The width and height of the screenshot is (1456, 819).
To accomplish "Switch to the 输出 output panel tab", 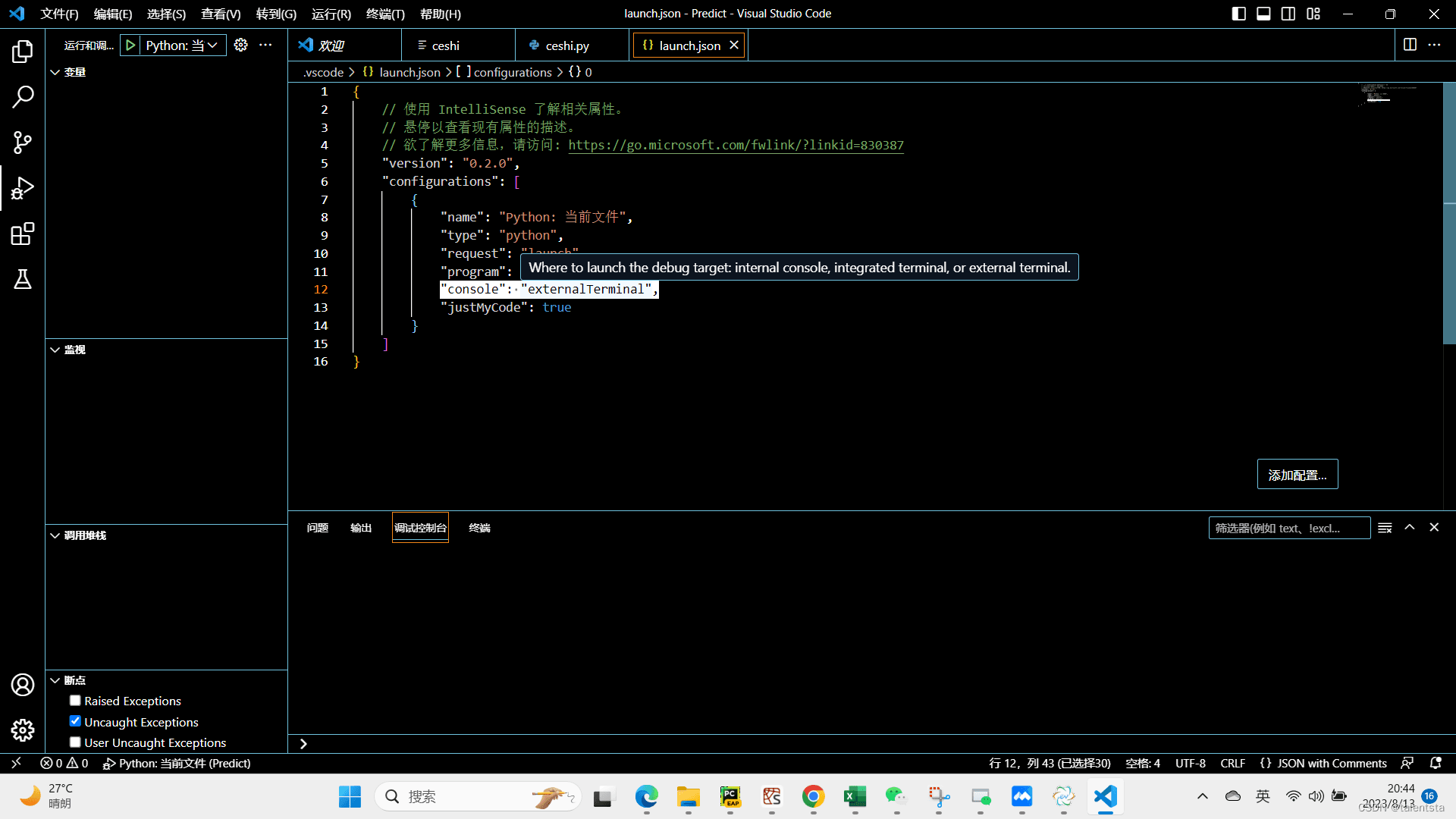I will coord(361,528).
